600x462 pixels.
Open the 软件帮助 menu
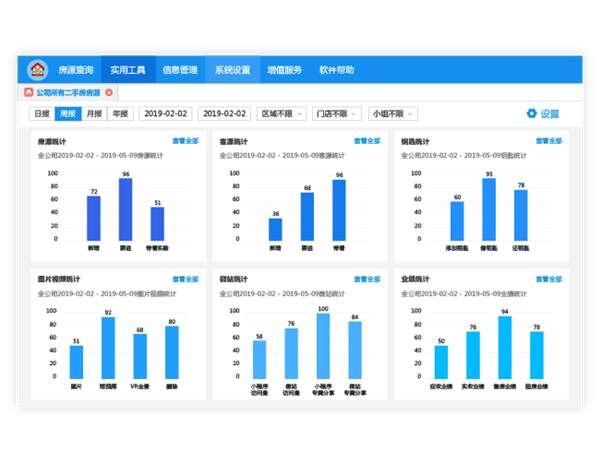click(336, 70)
